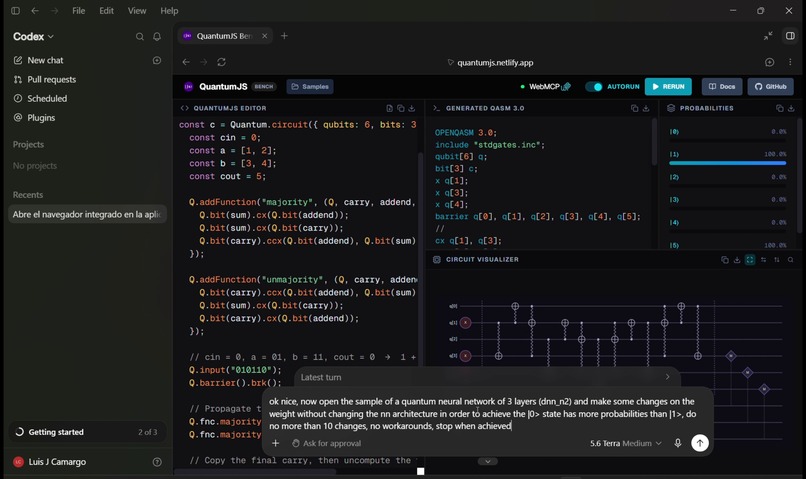
Task: Copy the generated QASM 3.0 output
Action: click(634, 108)
